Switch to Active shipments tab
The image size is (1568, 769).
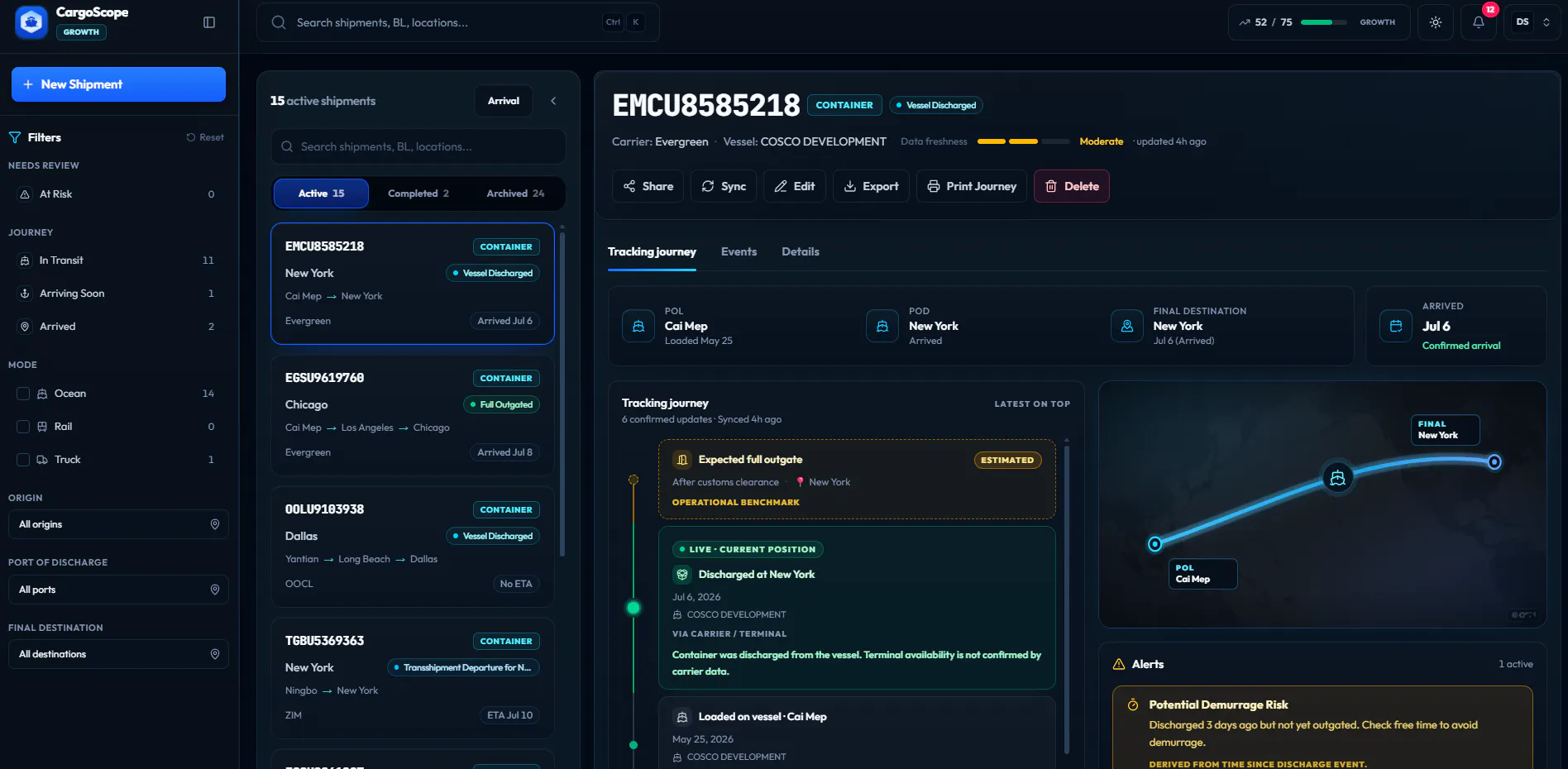321,193
